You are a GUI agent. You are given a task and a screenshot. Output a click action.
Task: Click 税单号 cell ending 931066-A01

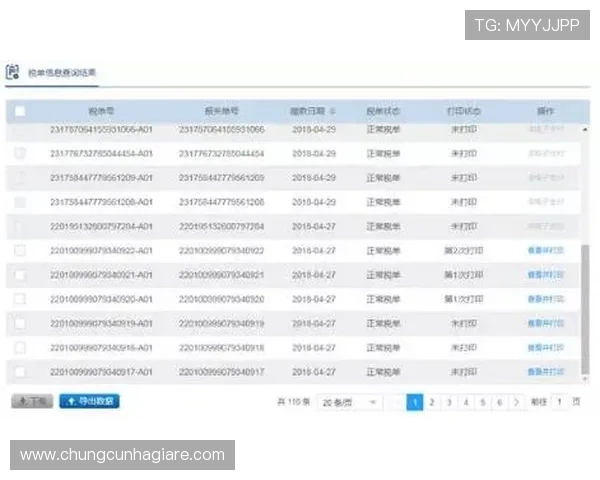101,129
